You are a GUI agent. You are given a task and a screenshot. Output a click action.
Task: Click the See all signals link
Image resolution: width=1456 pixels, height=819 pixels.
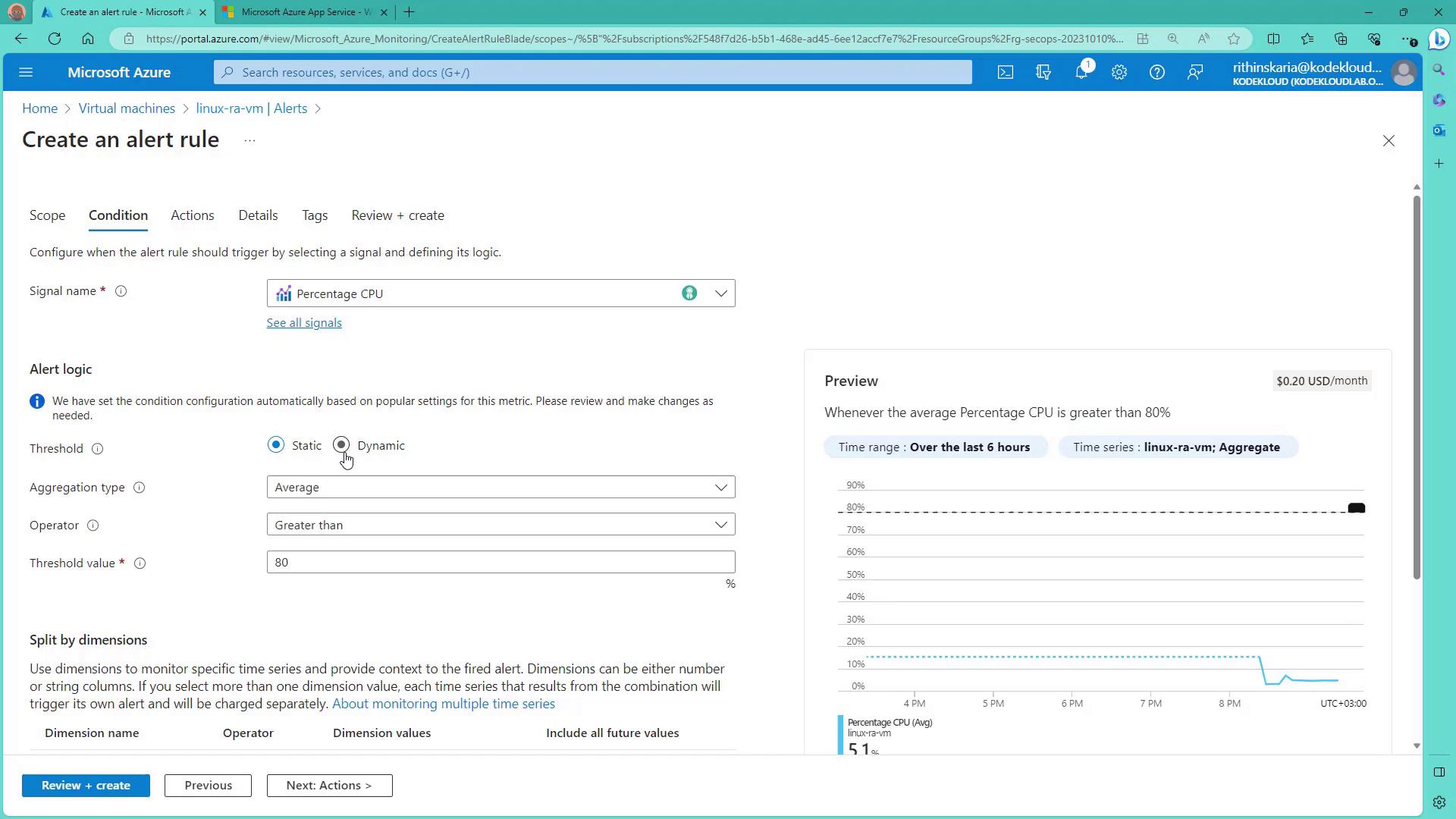[303, 323]
